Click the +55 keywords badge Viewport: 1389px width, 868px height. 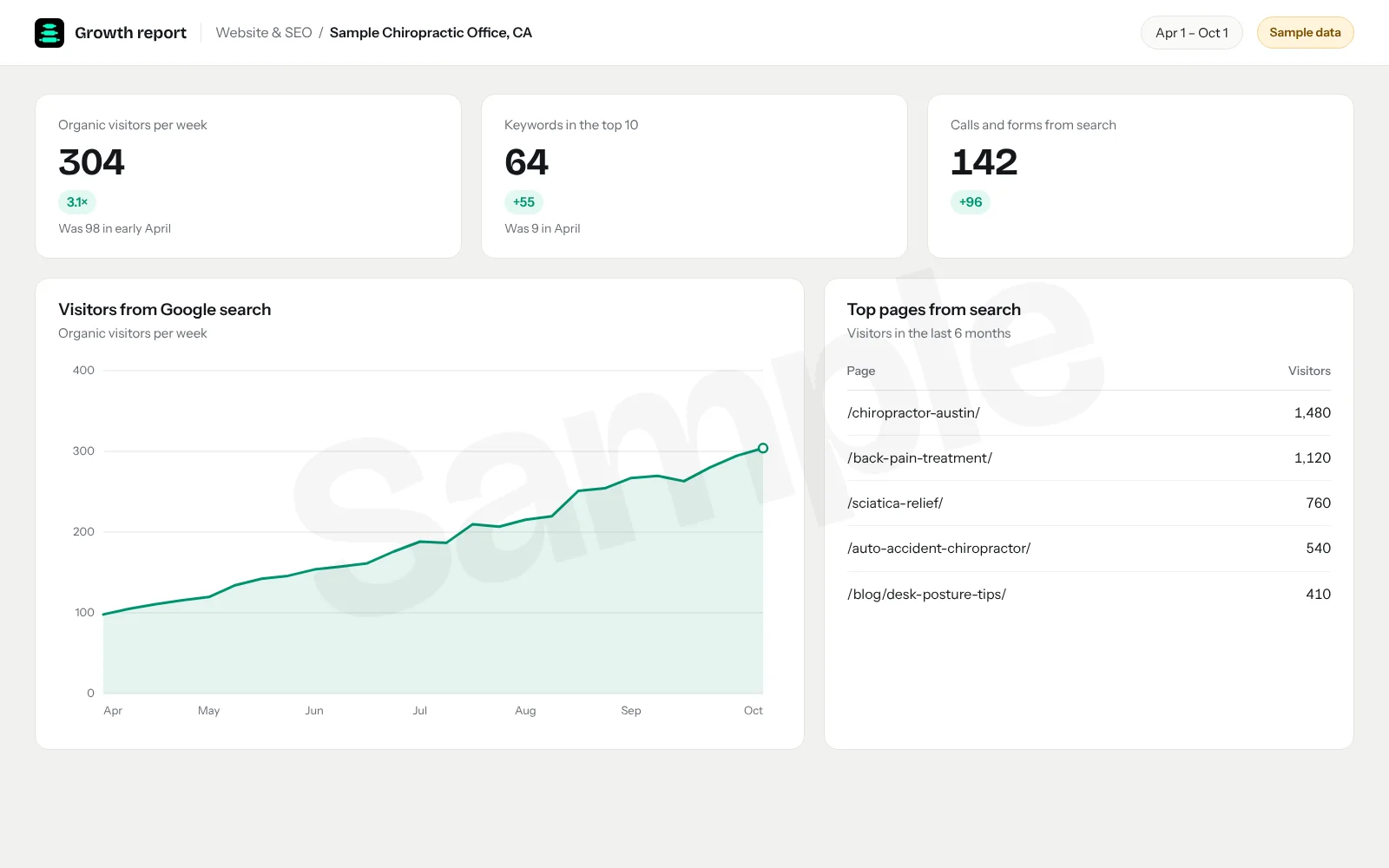pos(523,202)
